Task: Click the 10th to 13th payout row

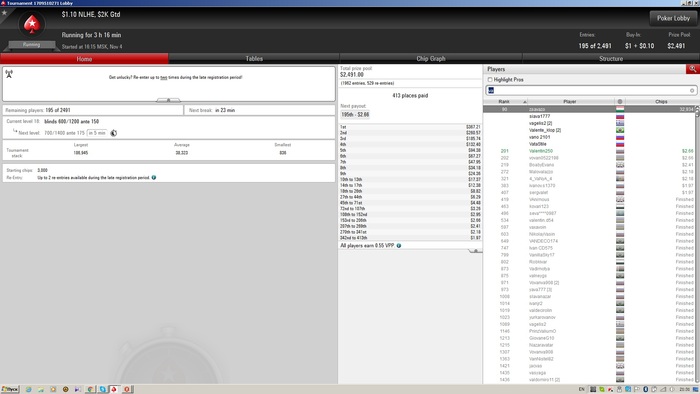Action: pos(410,179)
